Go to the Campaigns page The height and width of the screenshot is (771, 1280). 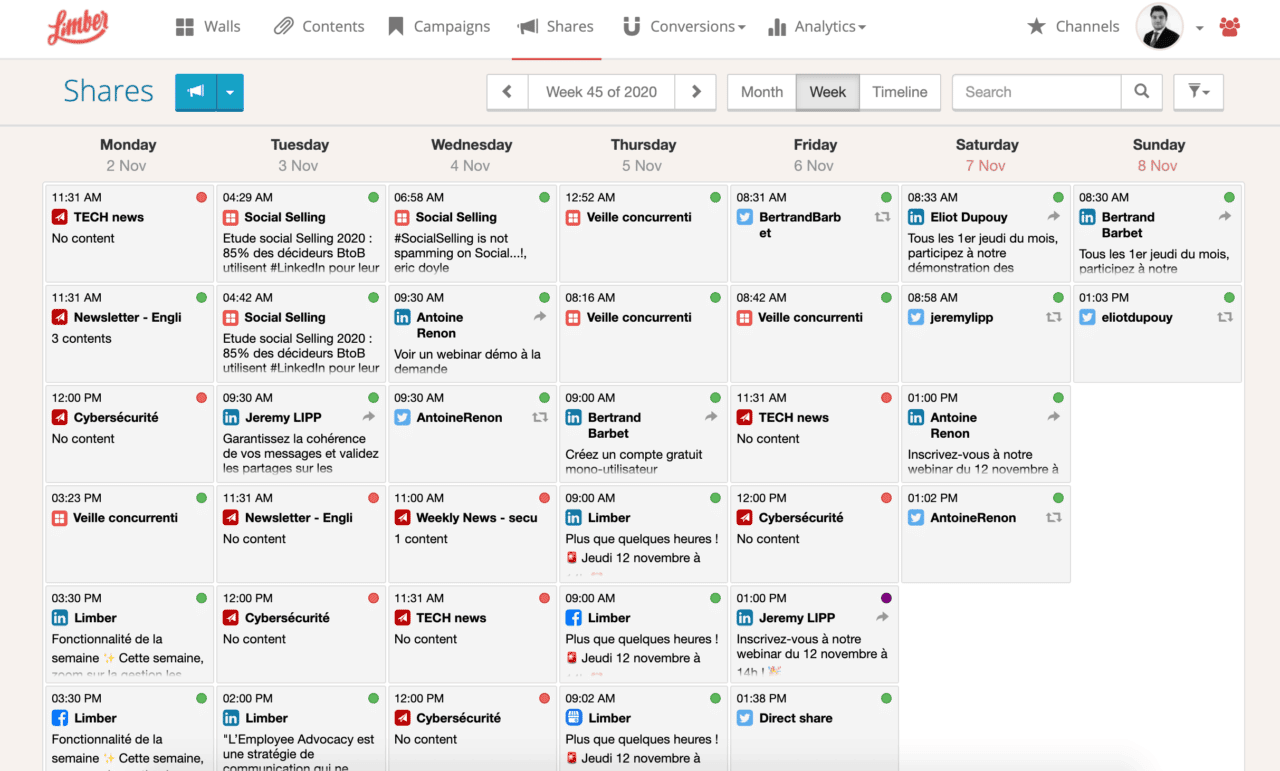[x=439, y=27]
